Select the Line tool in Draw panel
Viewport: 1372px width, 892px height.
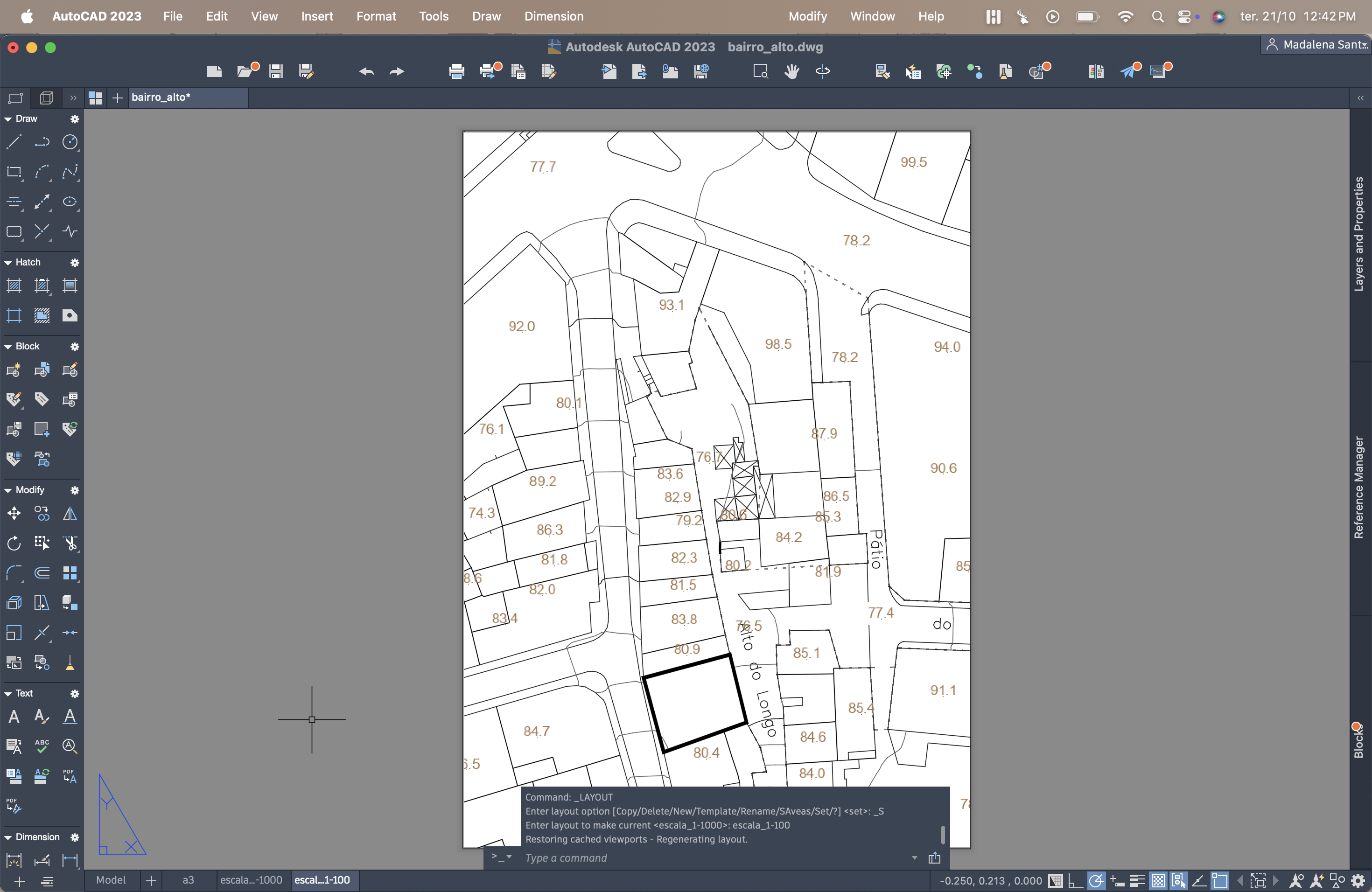[14, 142]
